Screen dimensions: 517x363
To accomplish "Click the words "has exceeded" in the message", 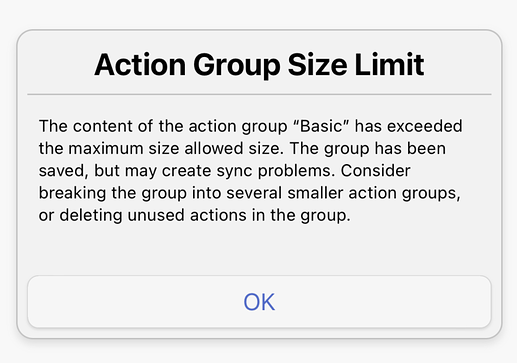I will [x=408, y=126].
